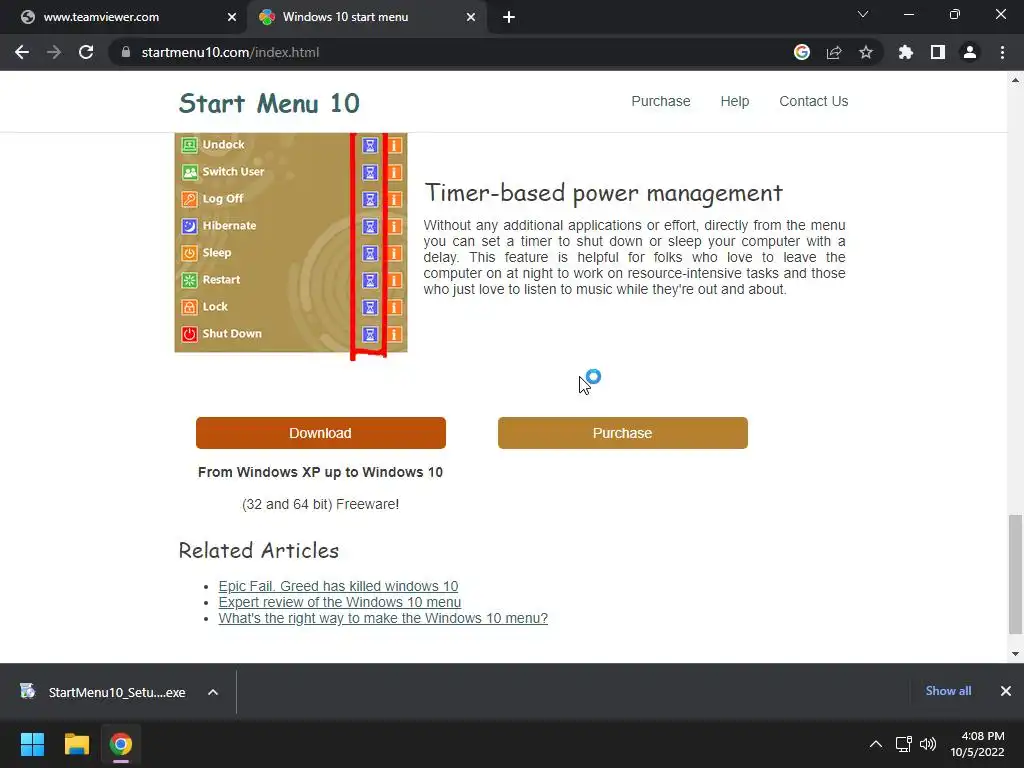Open the Windows Start button

tap(32, 744)
